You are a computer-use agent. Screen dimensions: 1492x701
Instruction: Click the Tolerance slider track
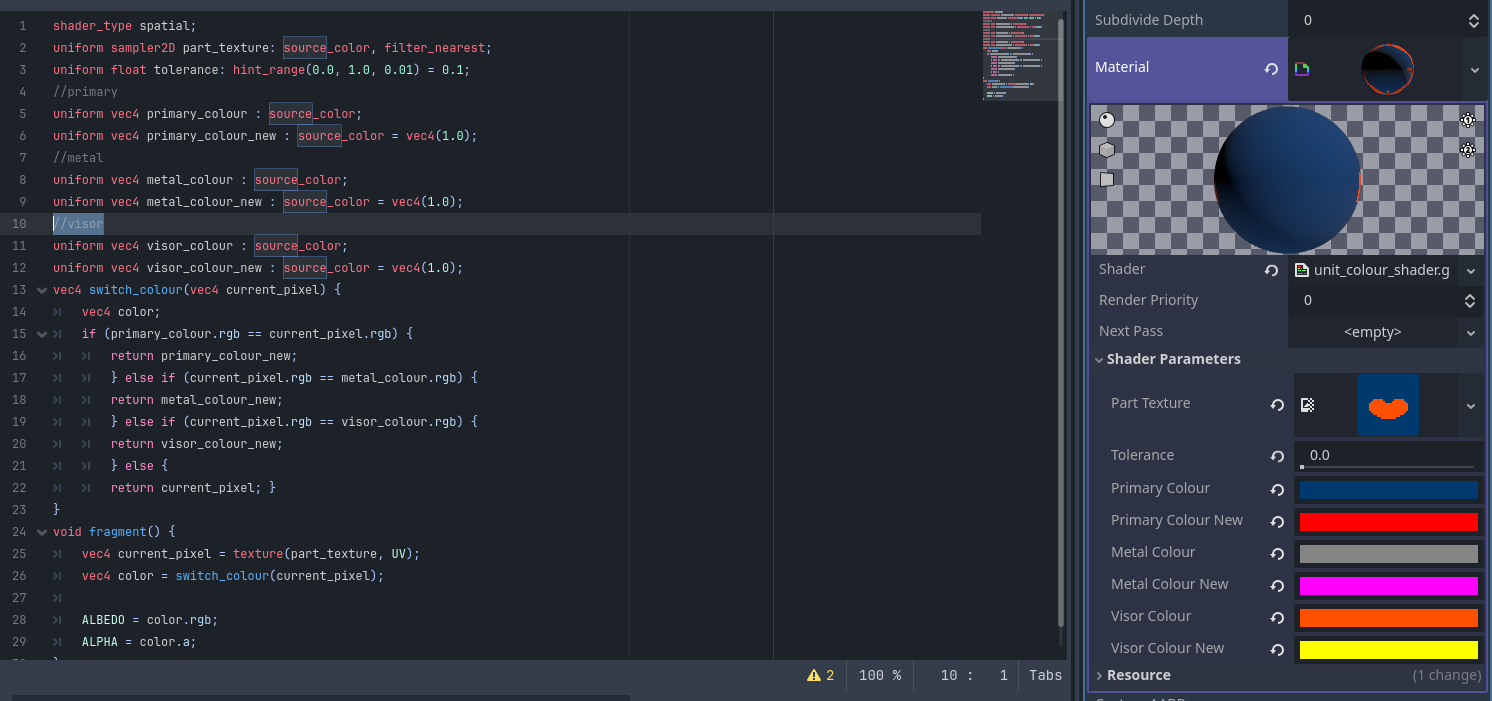pos(1387,467)
